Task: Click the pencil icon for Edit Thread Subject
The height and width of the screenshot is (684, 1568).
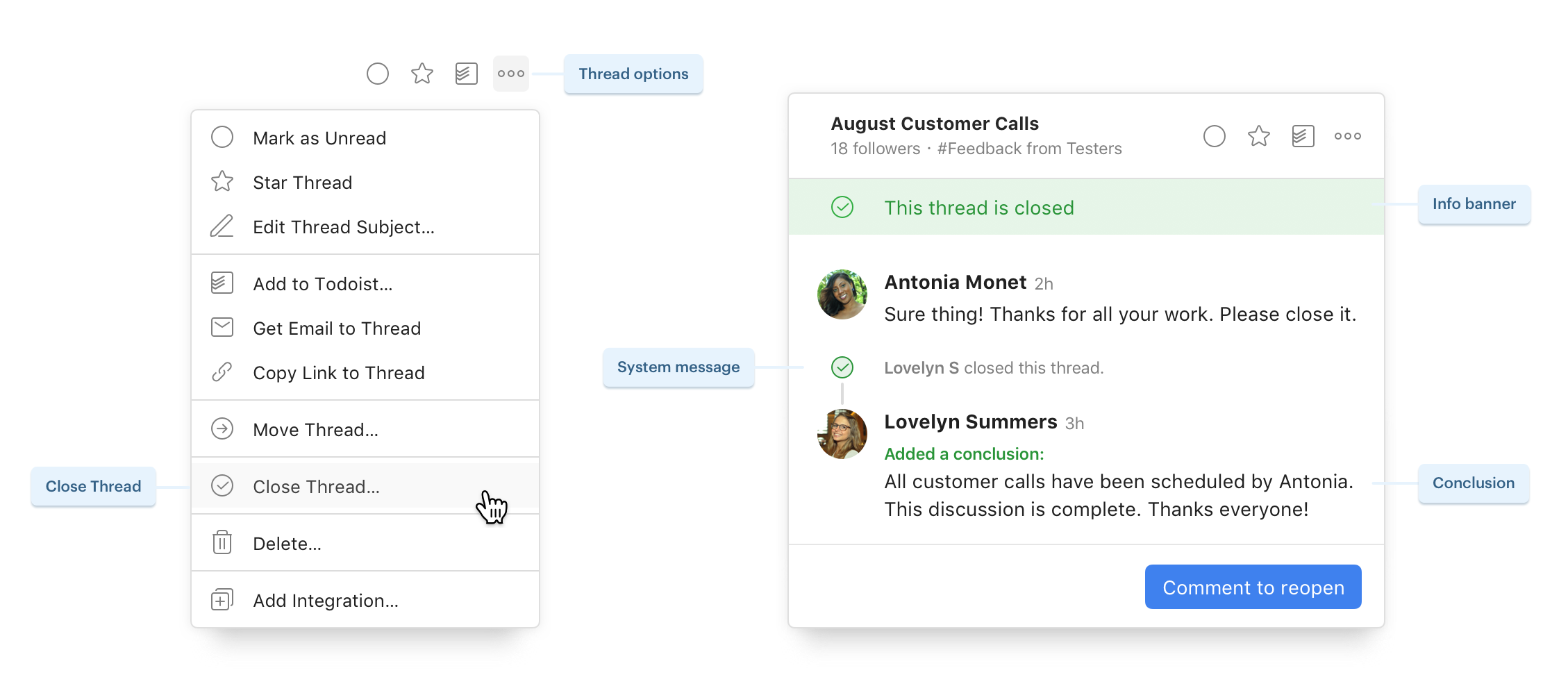Action: [x=222, y=226]
